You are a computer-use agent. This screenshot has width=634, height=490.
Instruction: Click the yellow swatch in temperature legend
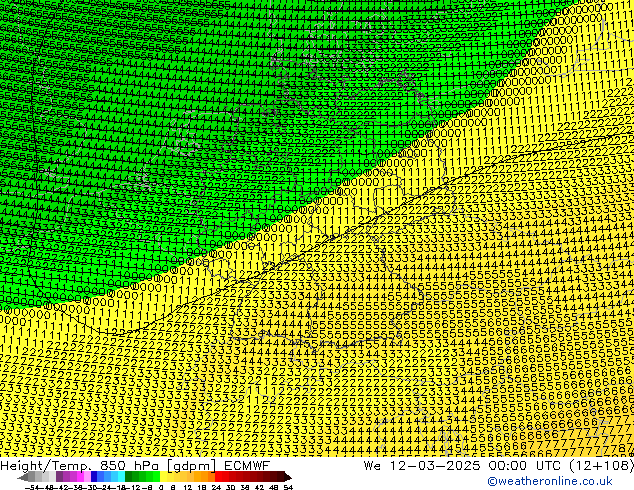(x=163, y=477)
